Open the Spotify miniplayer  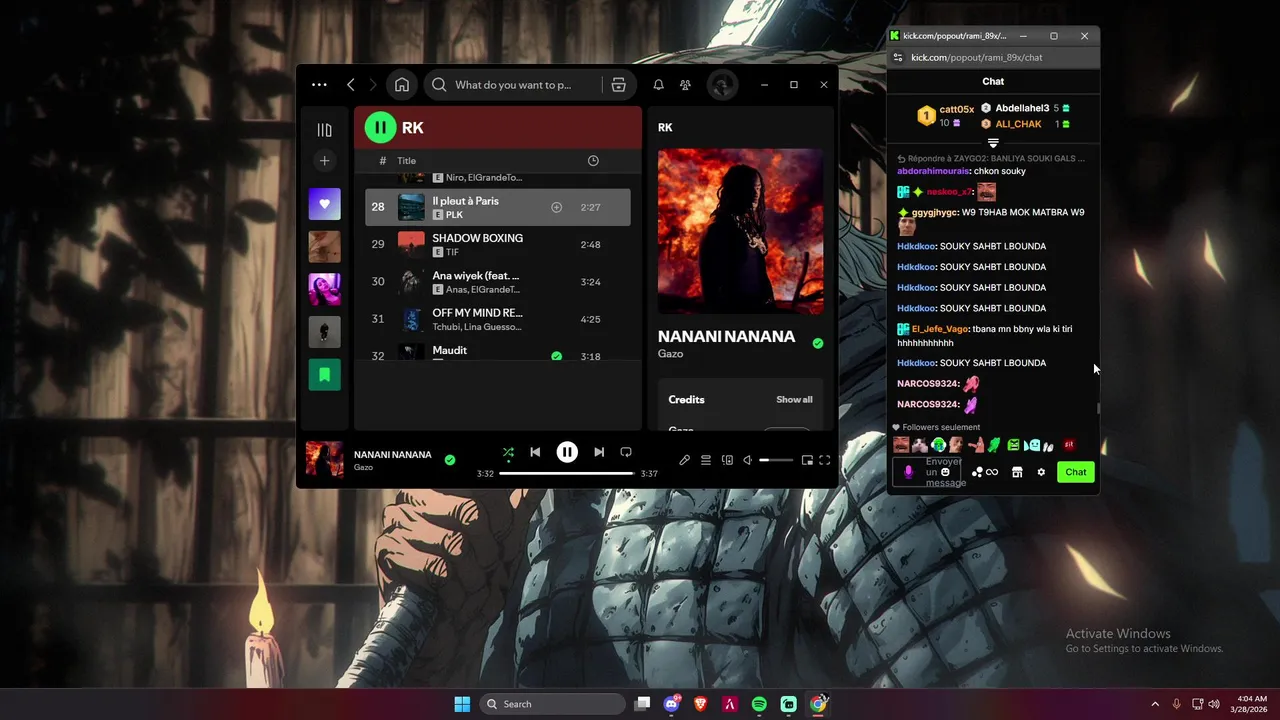807,460
